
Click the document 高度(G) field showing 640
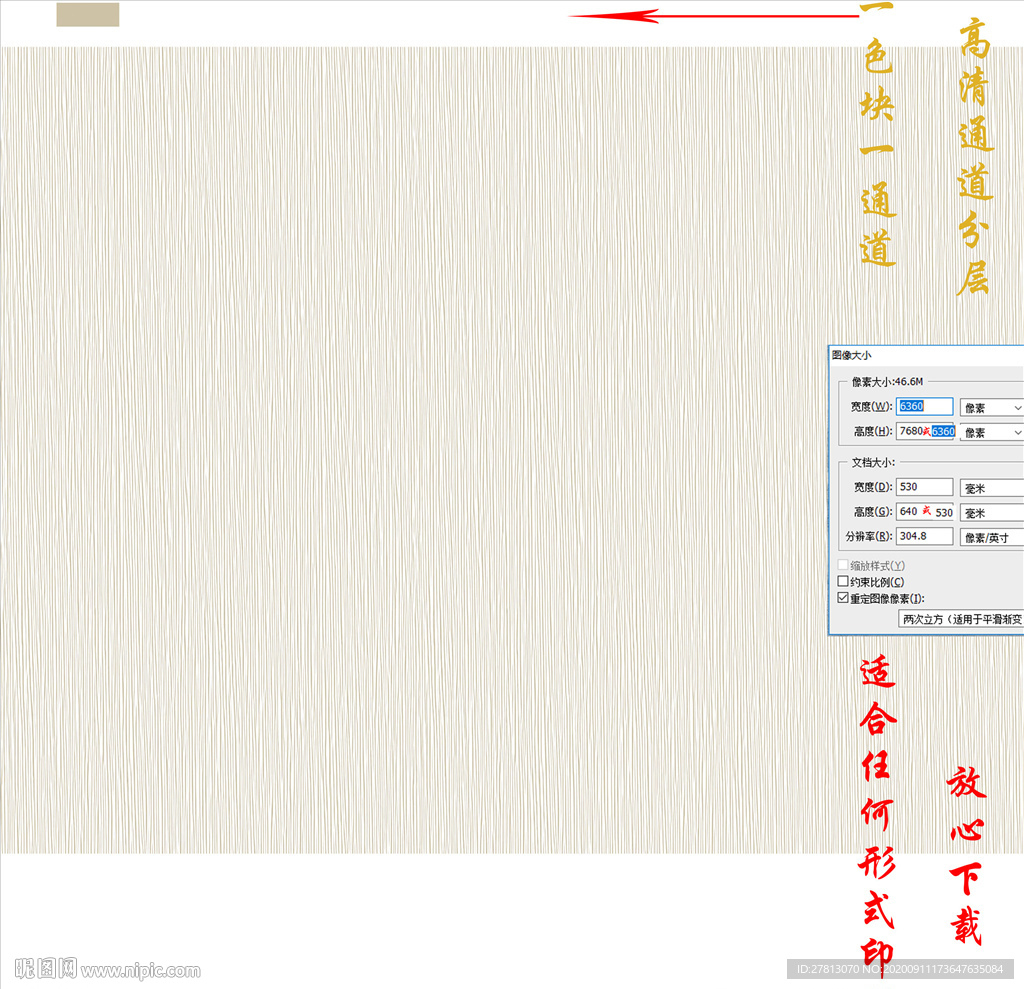(925, 511)
